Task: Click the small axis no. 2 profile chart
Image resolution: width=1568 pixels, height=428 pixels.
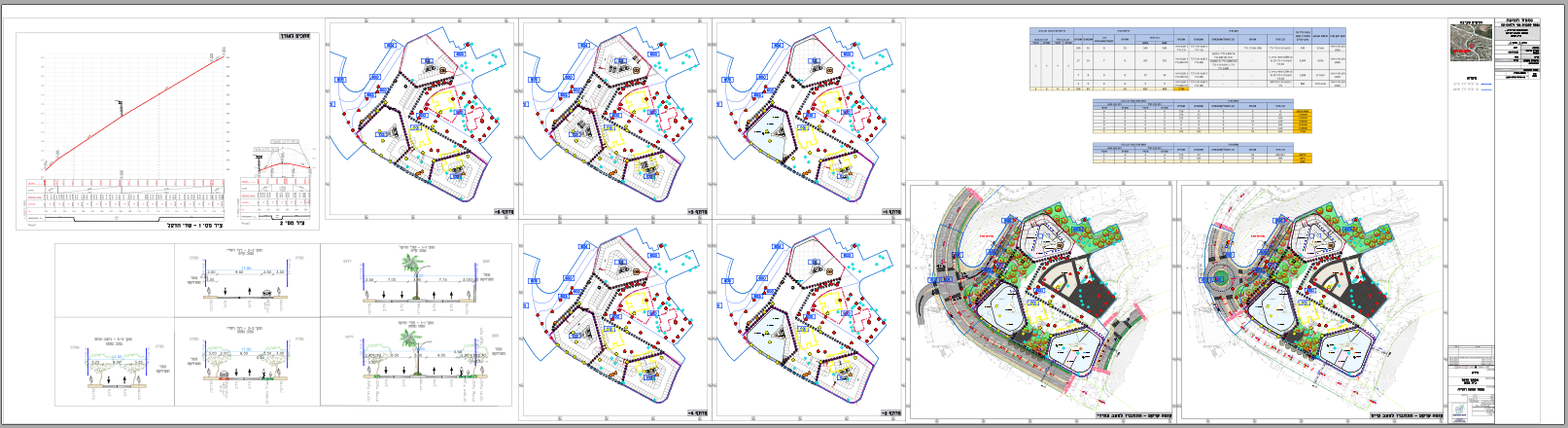Action: click(280, 183)
